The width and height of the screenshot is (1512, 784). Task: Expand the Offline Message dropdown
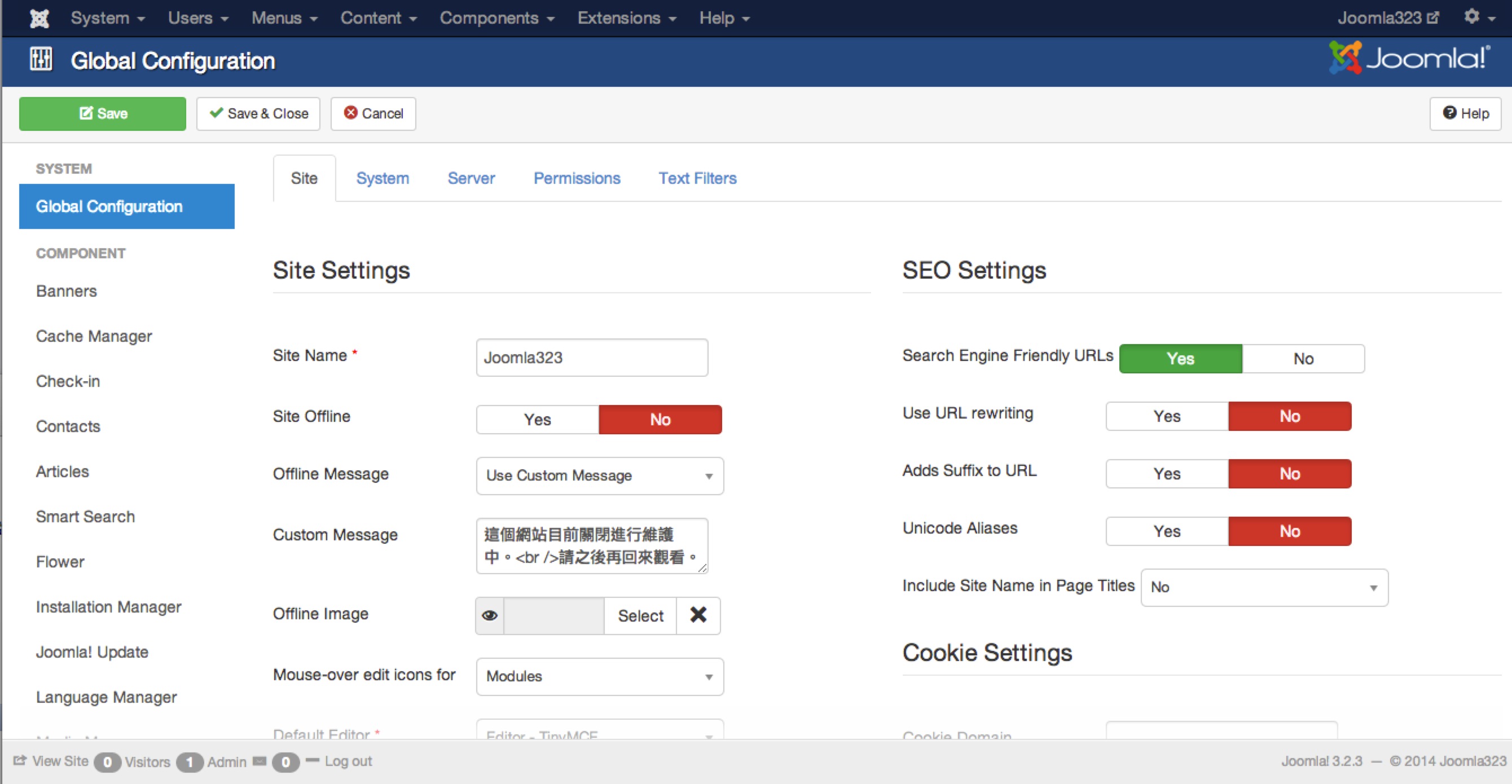[x=599, y=475]
